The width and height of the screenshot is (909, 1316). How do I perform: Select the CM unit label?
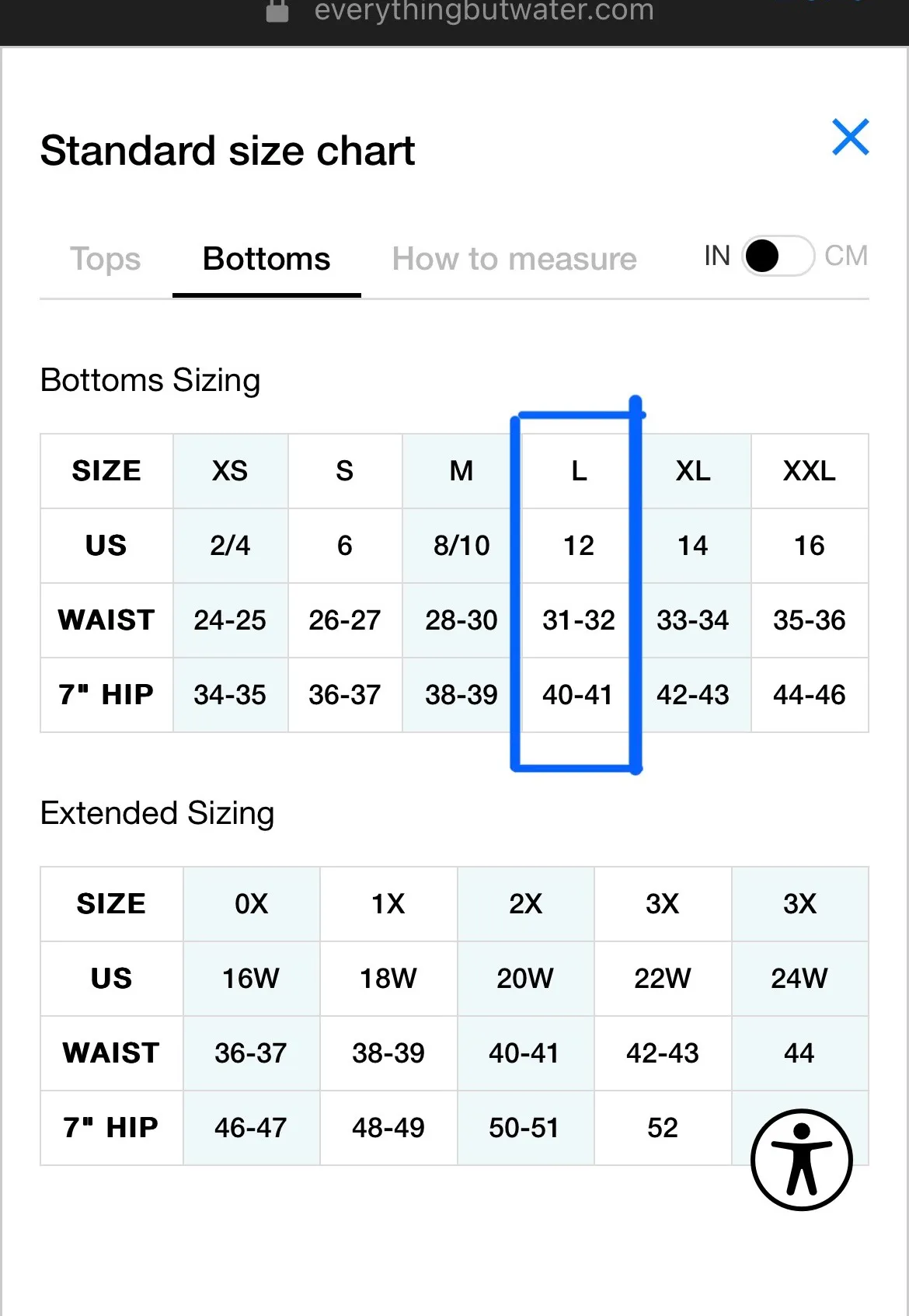[x=846, y=256]
